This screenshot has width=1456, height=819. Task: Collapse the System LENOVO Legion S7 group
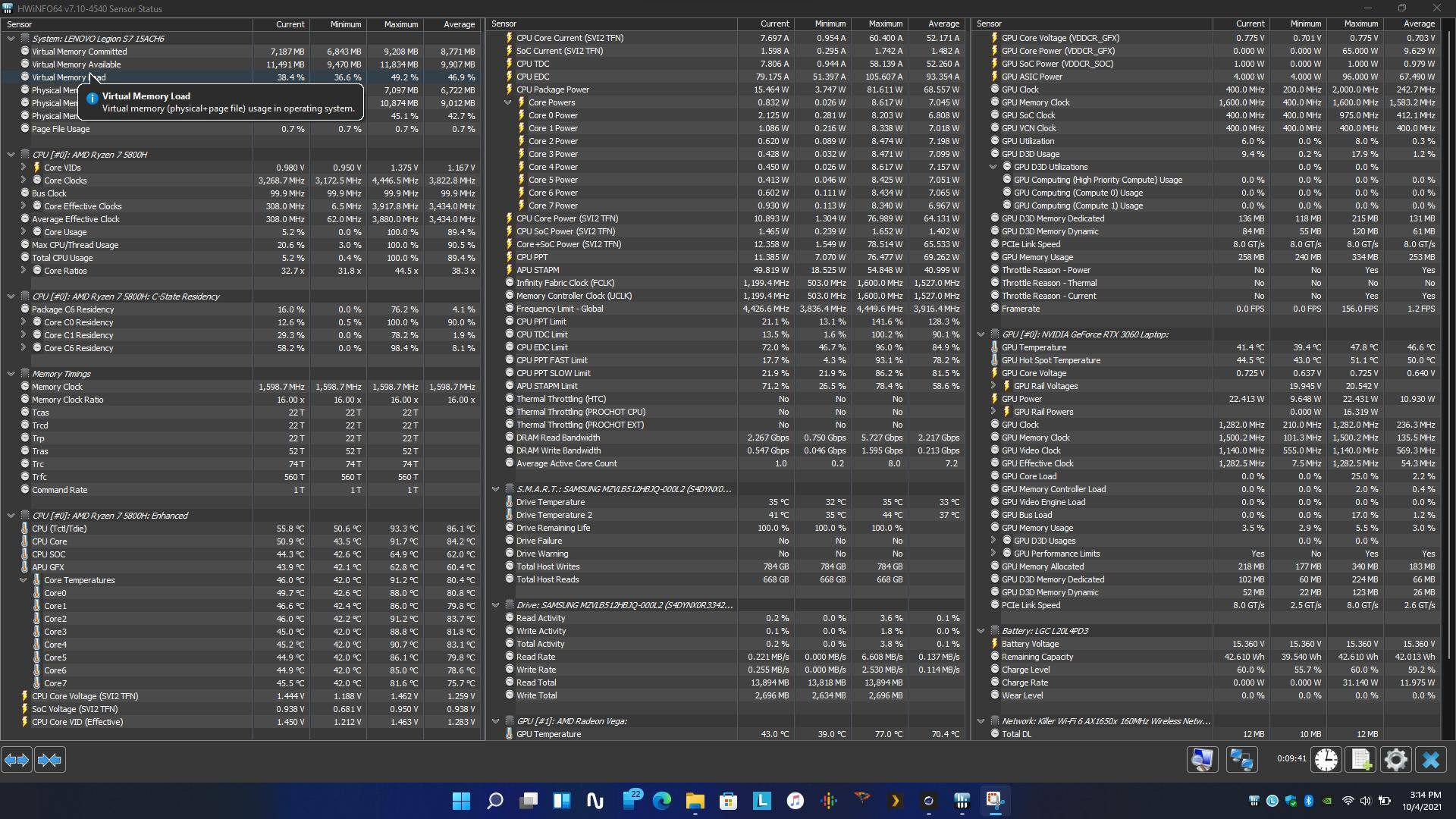(11, 39)
